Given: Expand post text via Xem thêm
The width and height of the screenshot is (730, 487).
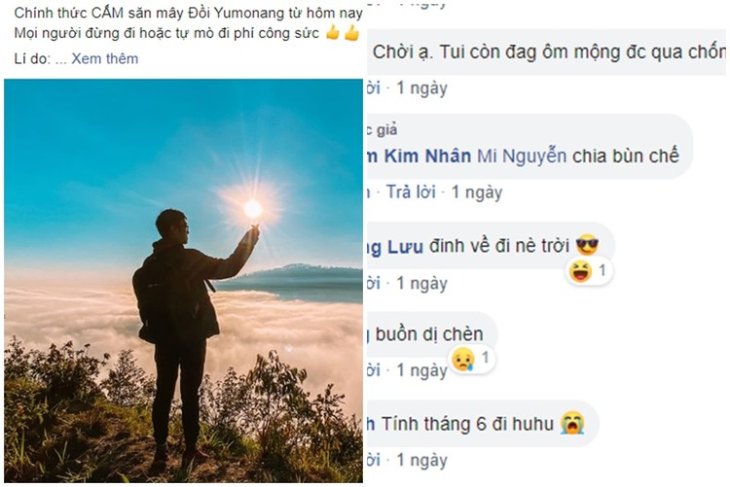Looking at the screenshot, I should 105,59.
